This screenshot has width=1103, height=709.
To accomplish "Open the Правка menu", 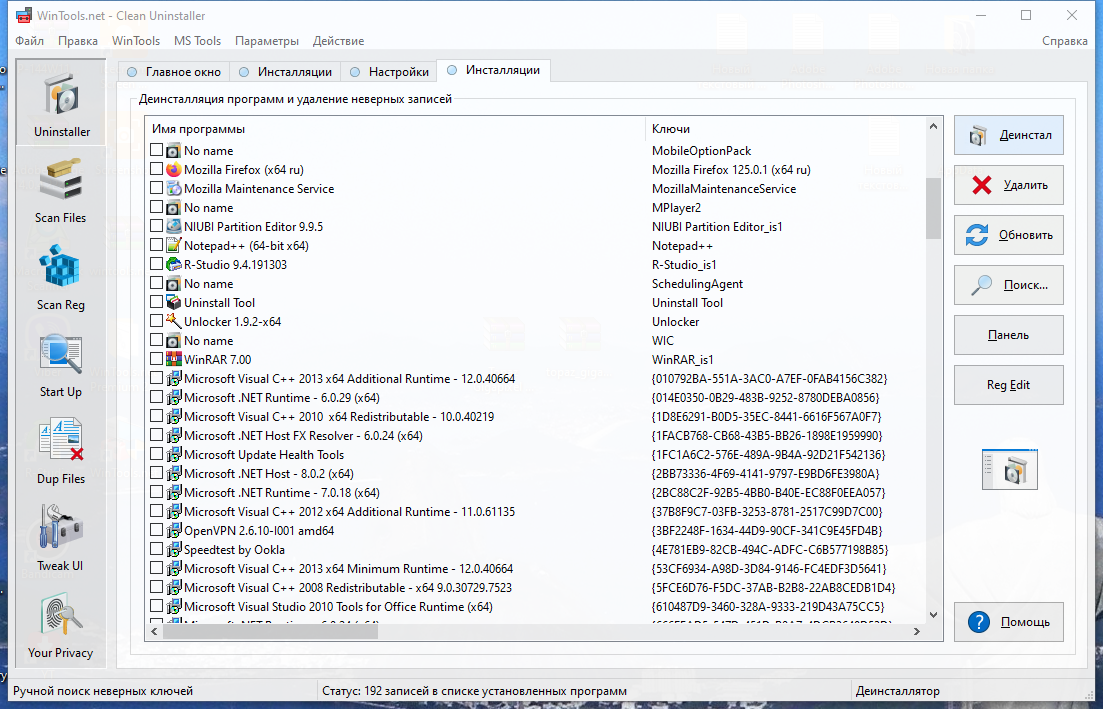I will [78, 41].
